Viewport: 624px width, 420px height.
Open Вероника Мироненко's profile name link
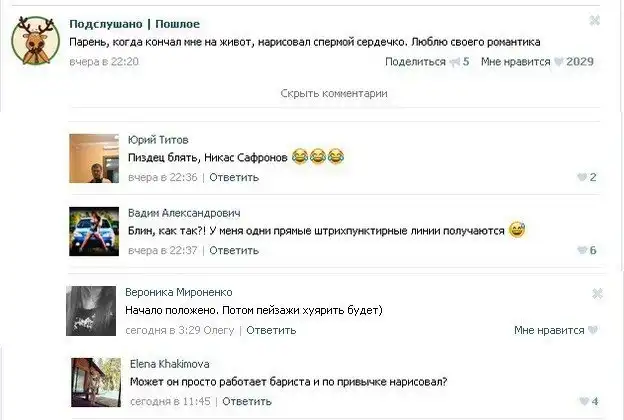coord(179,292)
